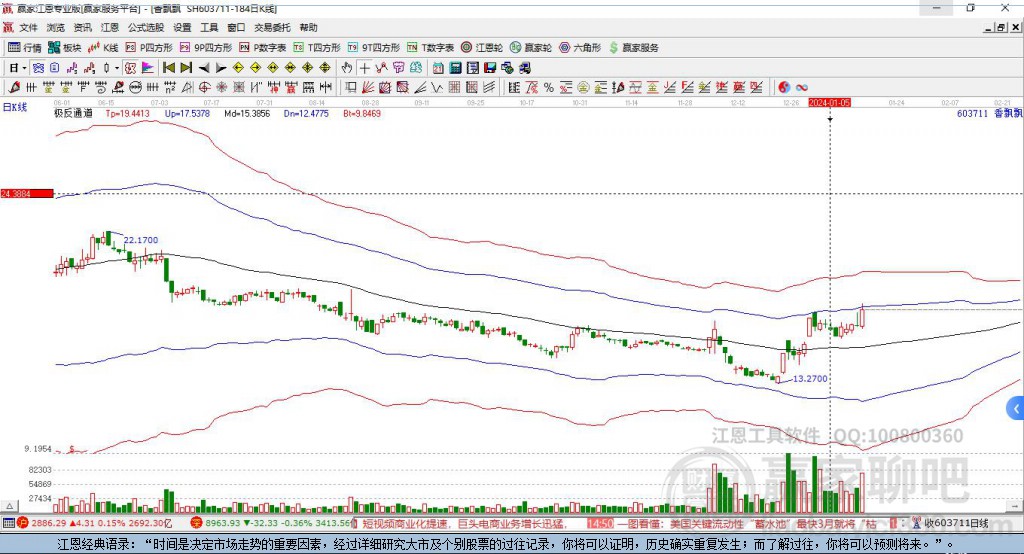The width and height of the screenshot is (1024, 554).
Task: Open the T数字表 tool
Action: point(430,48)
